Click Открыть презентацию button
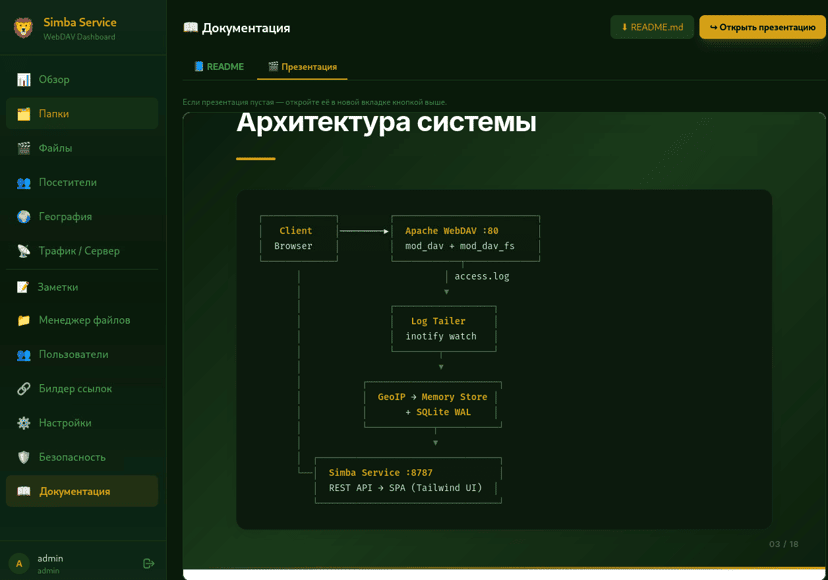This screenshot has height=580, width=828. [x=763, y=27]
